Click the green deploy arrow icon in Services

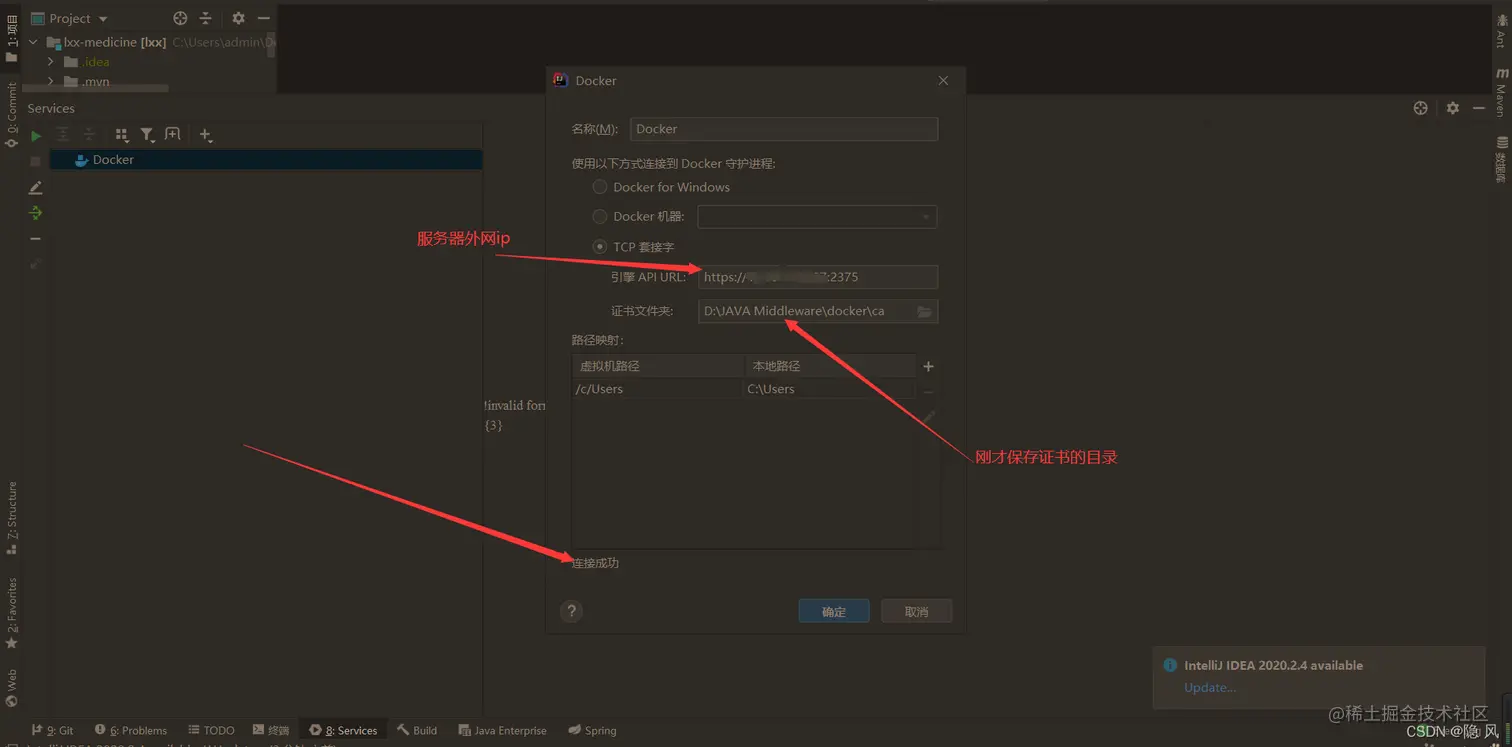click(36, 213)
